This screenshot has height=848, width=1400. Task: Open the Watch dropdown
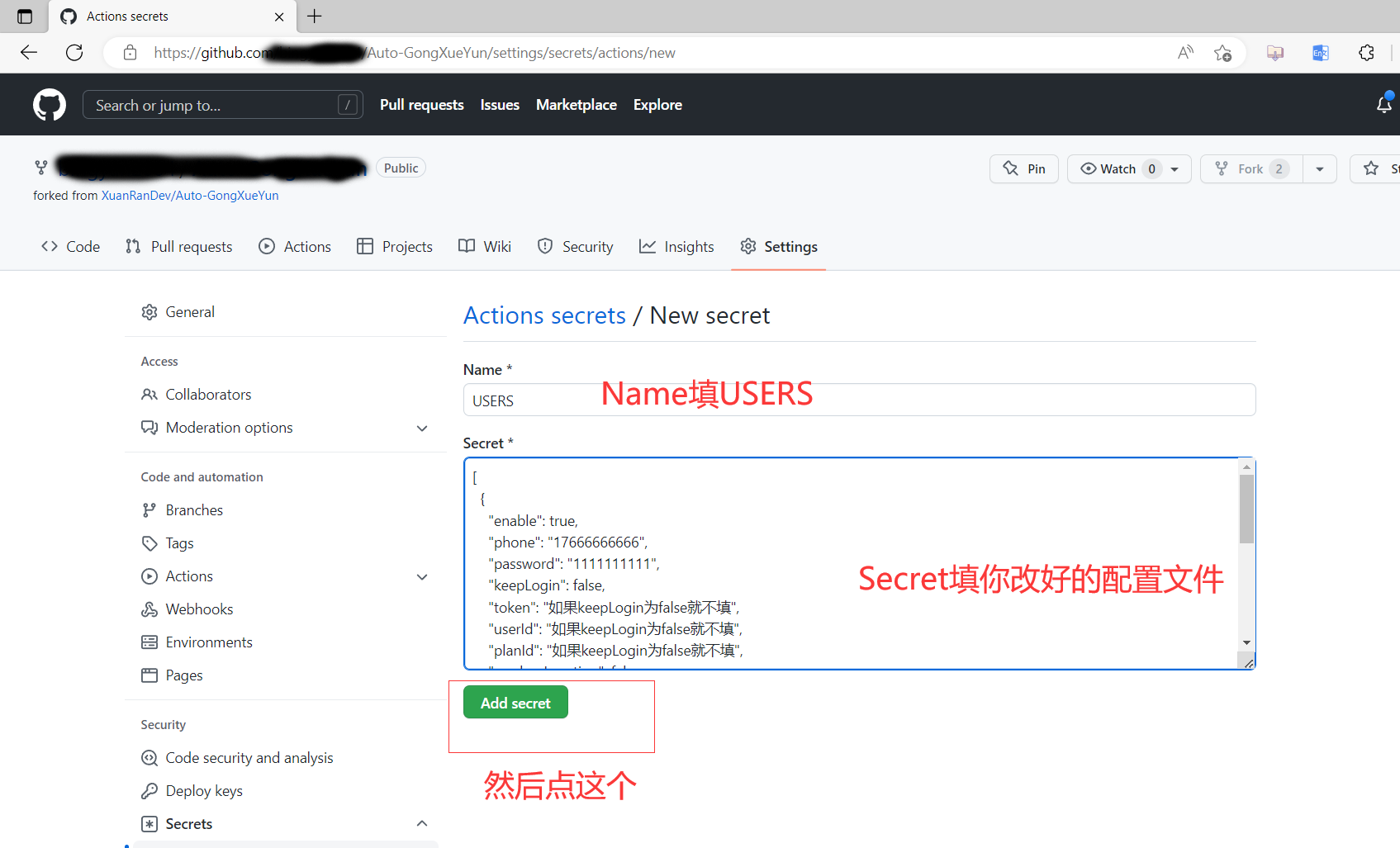1129,168
